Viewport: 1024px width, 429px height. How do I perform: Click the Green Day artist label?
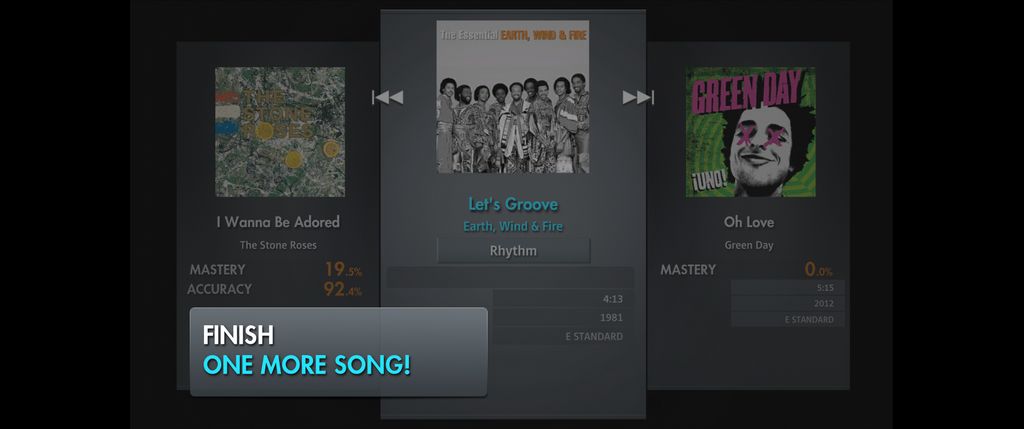click(749, 246)
